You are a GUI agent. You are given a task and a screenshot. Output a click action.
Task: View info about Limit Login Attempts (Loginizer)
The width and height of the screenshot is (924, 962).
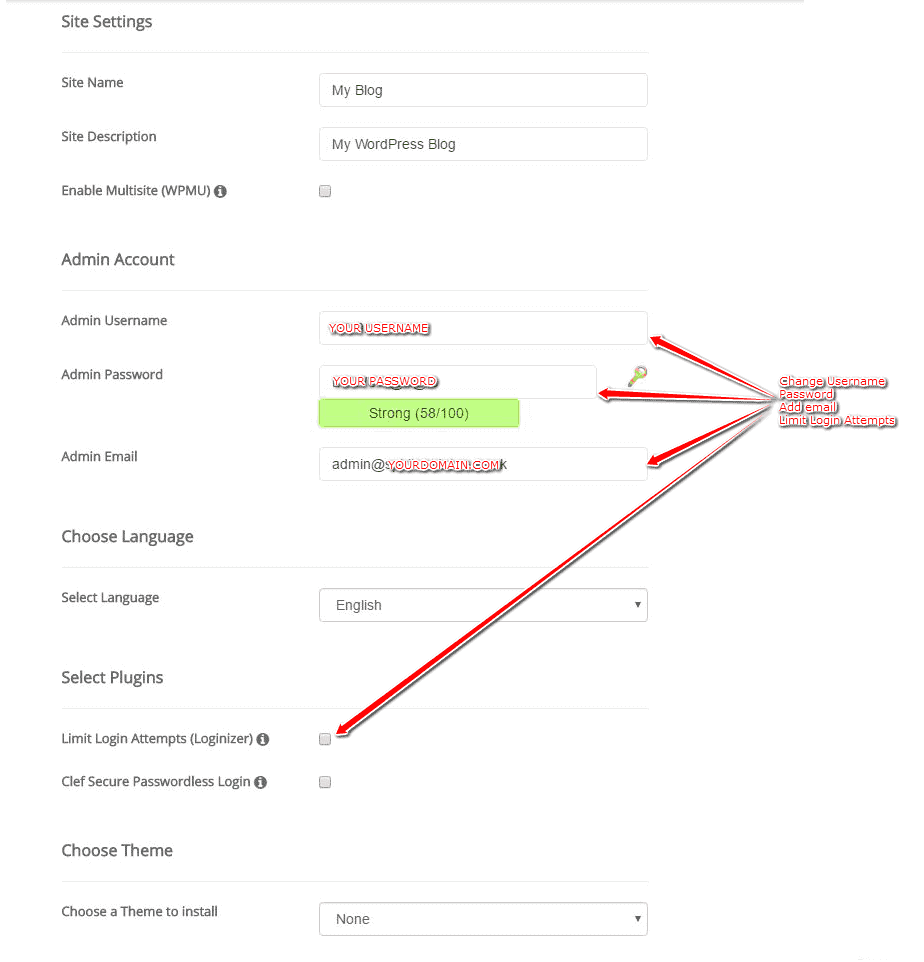point(263,738)
